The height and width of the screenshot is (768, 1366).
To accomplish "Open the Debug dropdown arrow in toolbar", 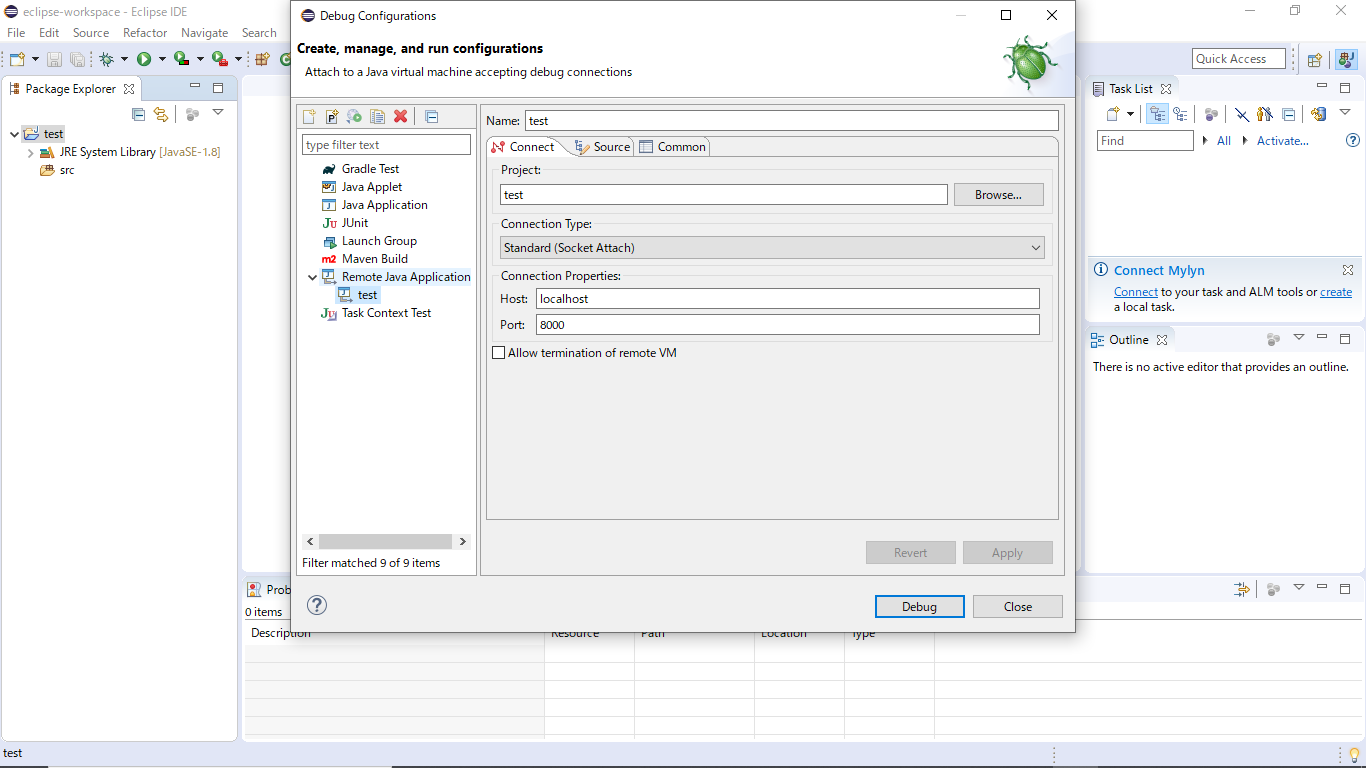I will click(124, 60).
